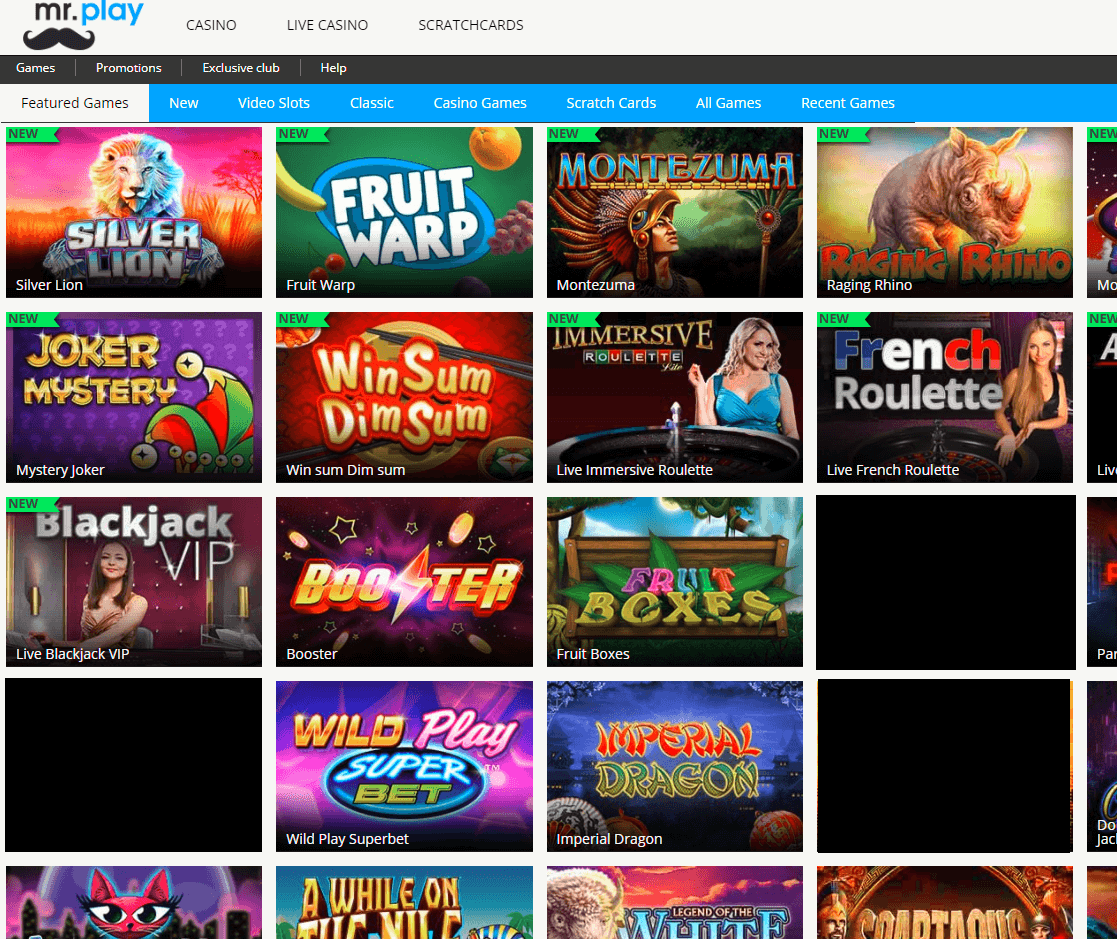Open the Promotions page
This screenshot has width=1117, height=939.
point(129,68)
